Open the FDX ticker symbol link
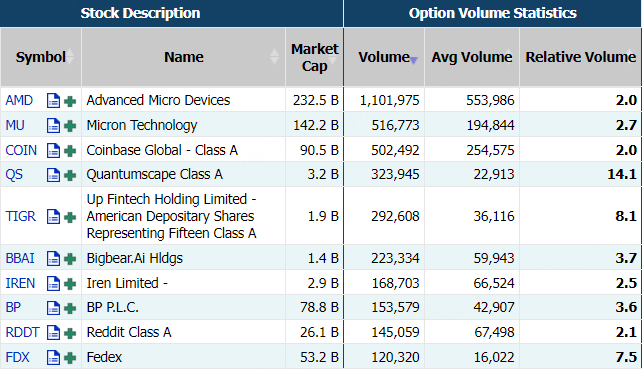642x369 pixels. [x=17, y=357]
